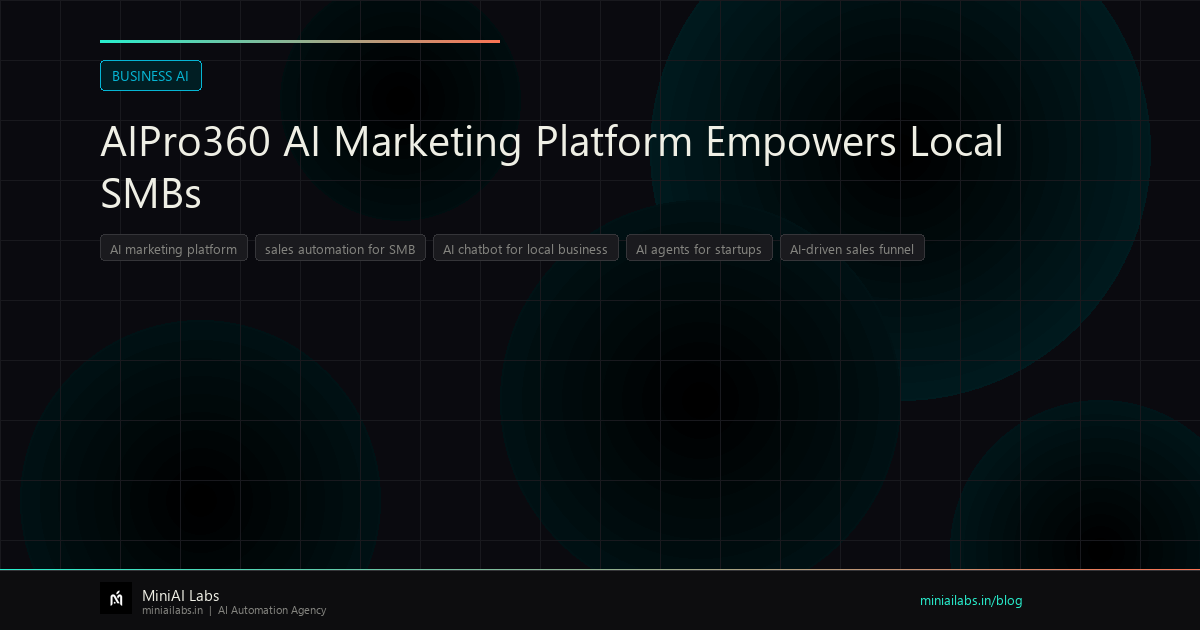Click the AIPro360 AI Marketing Platform headline
The height and width of the screenshot is (630, 1200).
coord(551,168)
